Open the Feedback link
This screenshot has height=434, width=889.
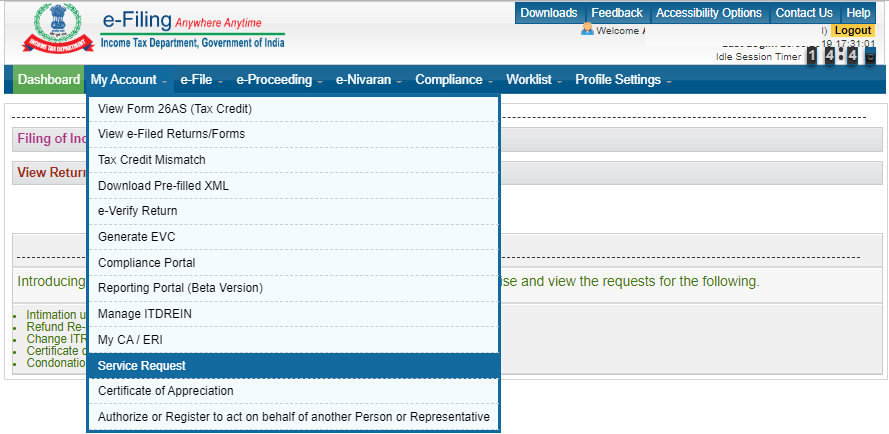(617, 13)
